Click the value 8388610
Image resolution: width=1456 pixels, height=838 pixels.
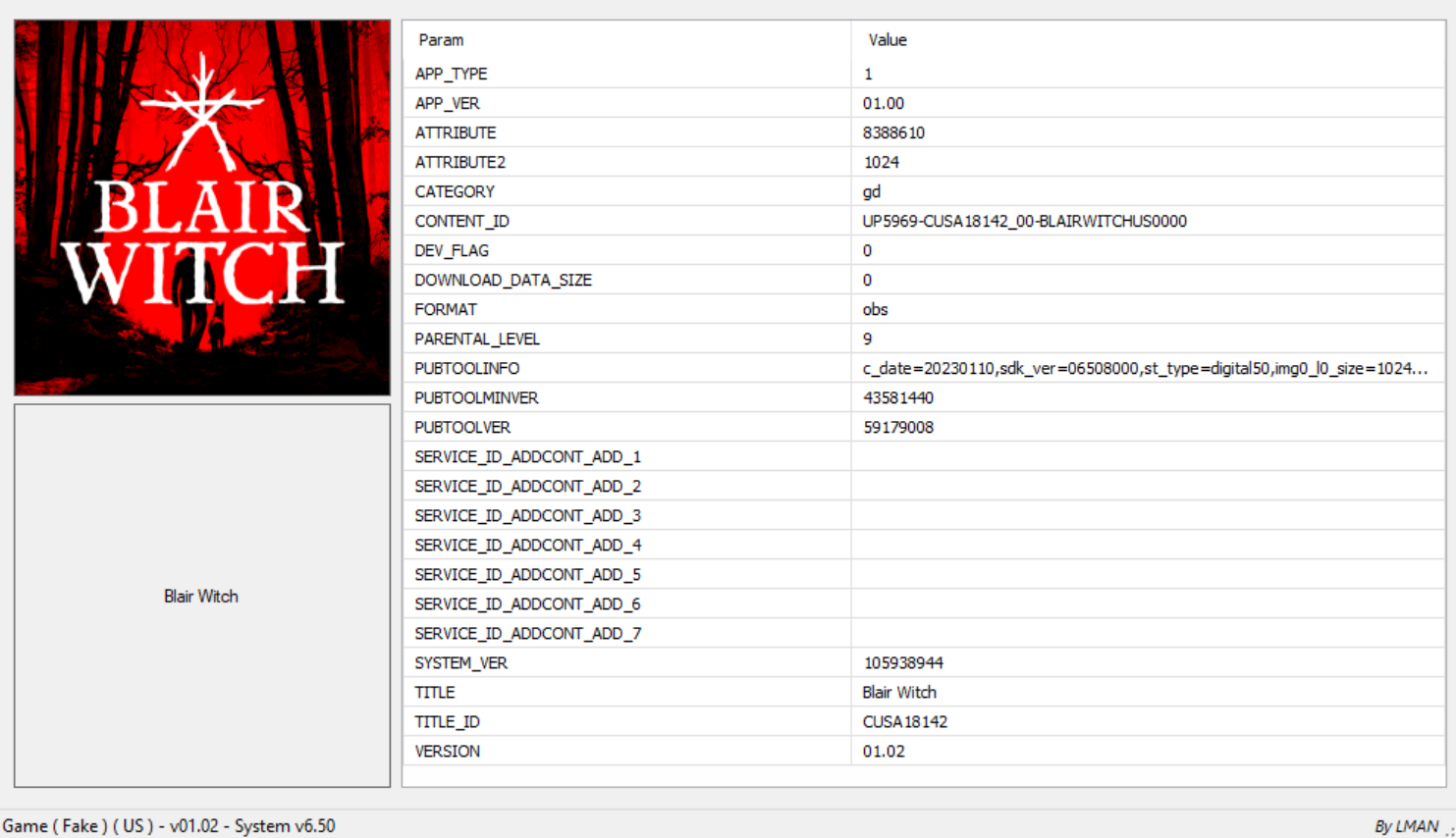click(893, 132)
